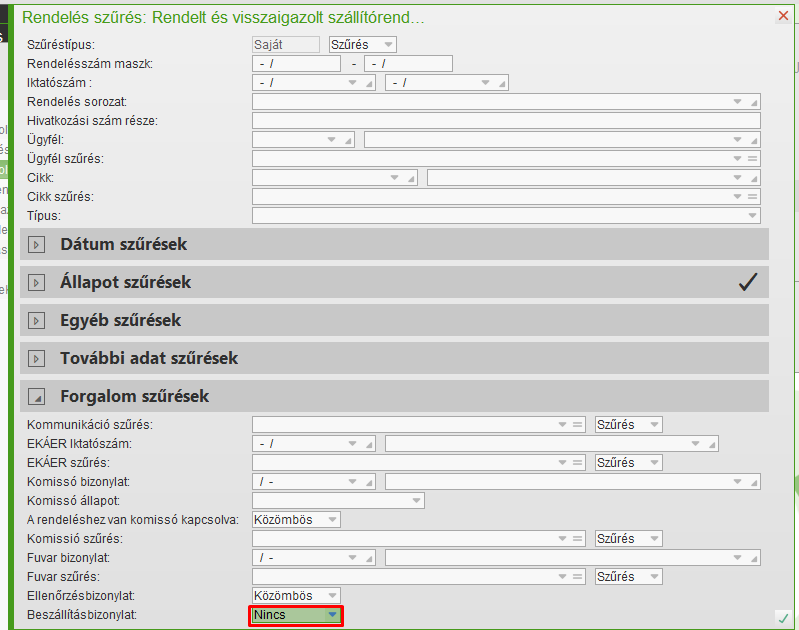The width and height of the screenshot is (799, 630).
Task: Expand the Dátum szűrések section
Action: click(36, 245)
